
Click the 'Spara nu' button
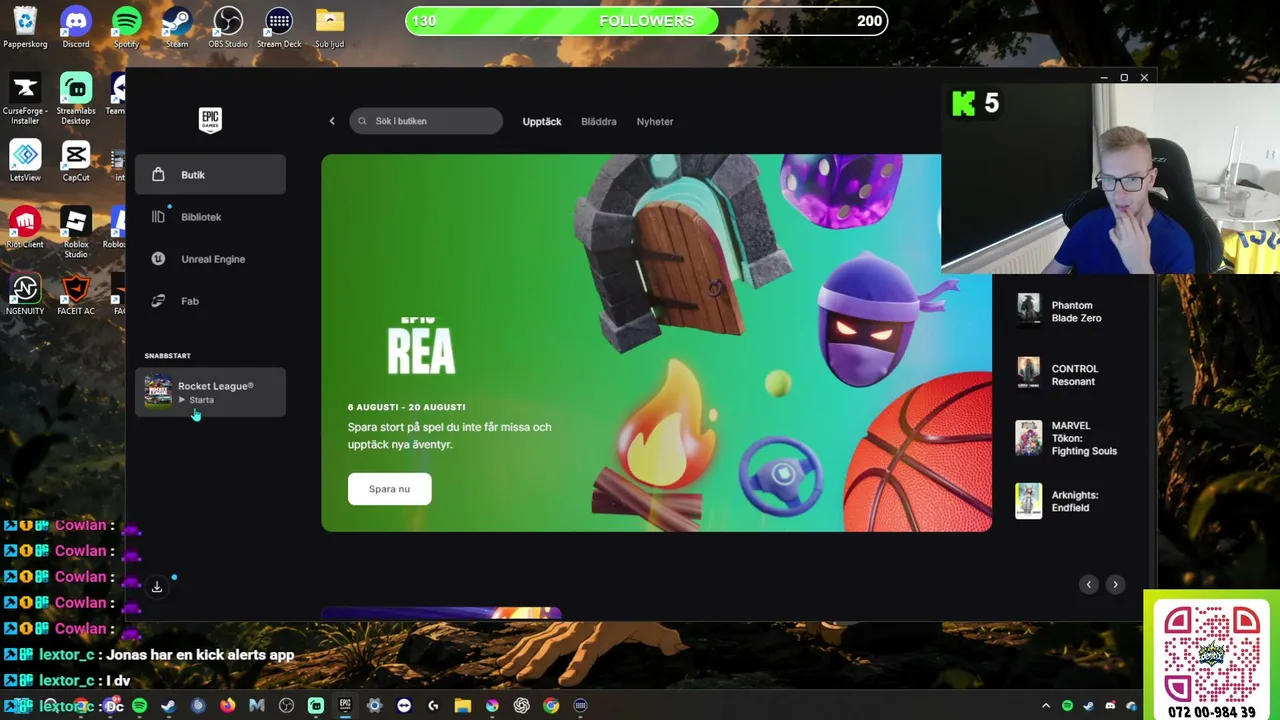pyautogui.click(x=389, y=489)
